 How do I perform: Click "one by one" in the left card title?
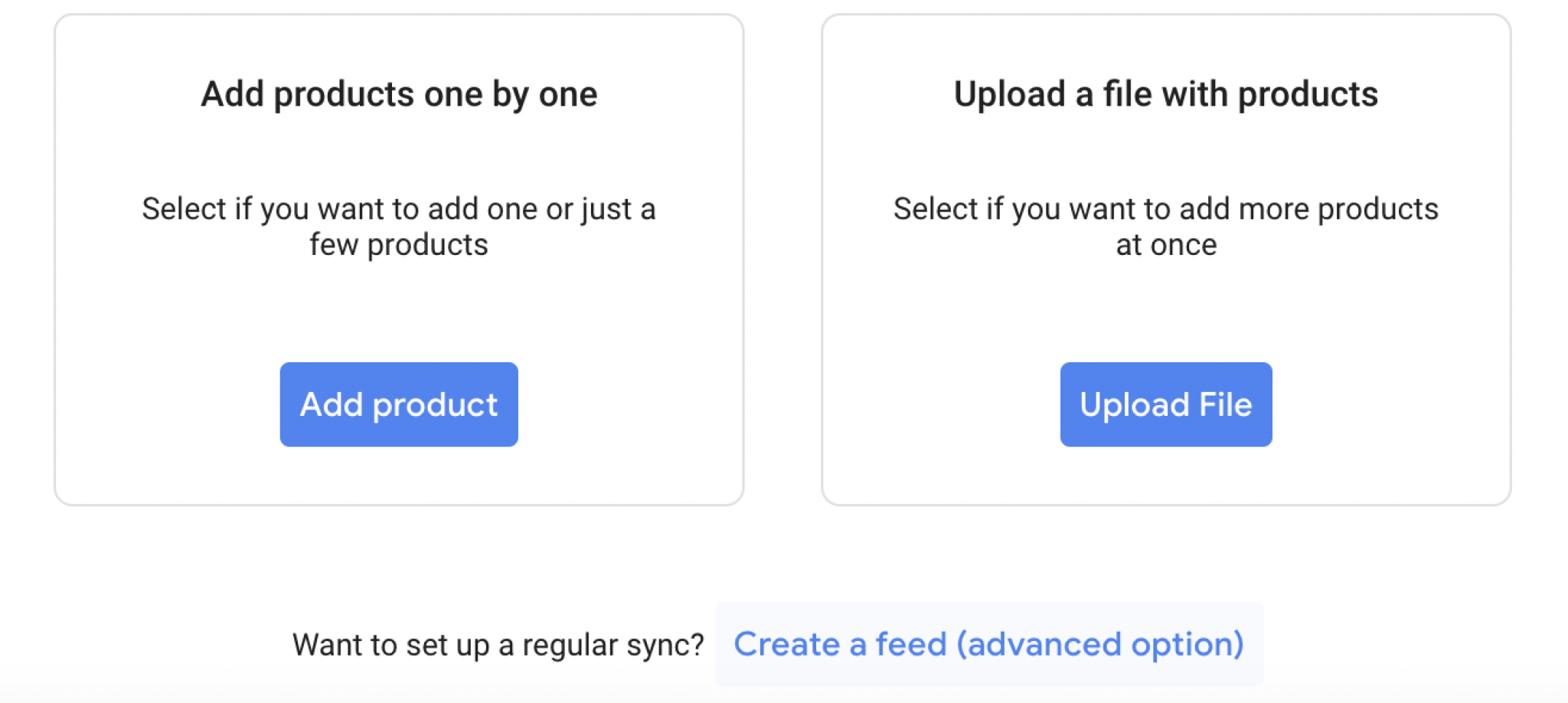click(511, 94)
